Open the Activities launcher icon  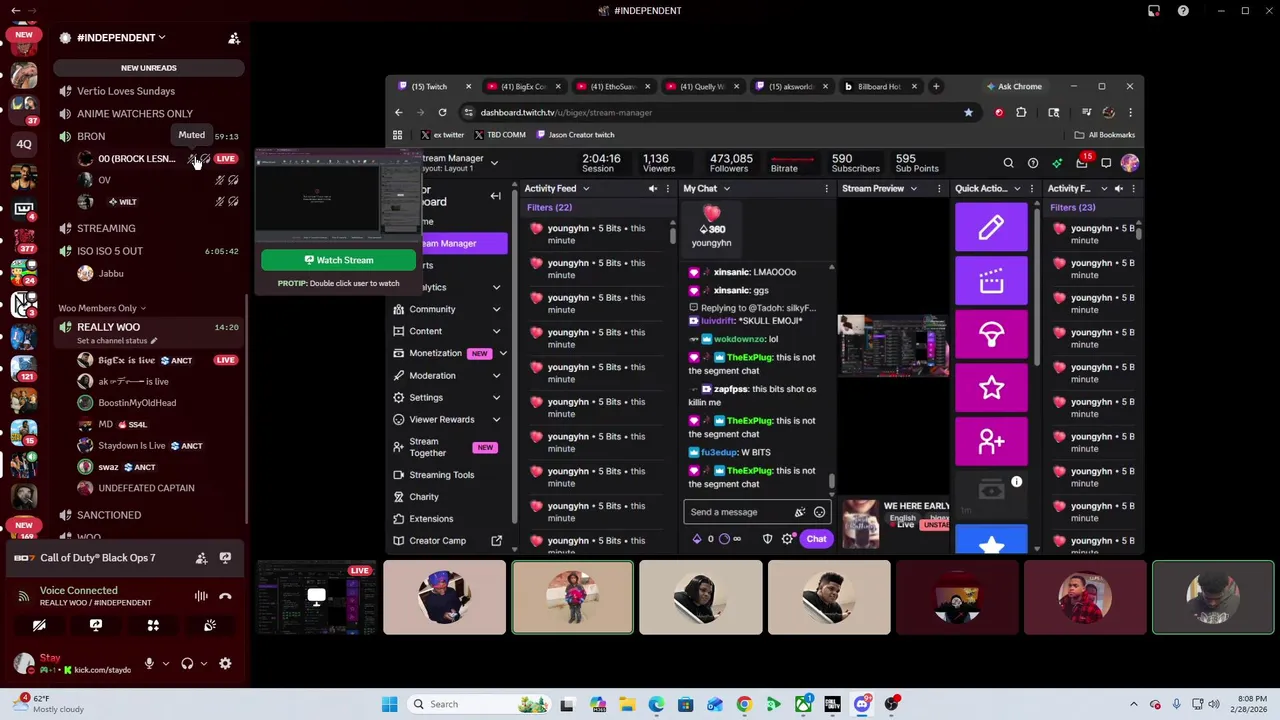pos(153,625)
